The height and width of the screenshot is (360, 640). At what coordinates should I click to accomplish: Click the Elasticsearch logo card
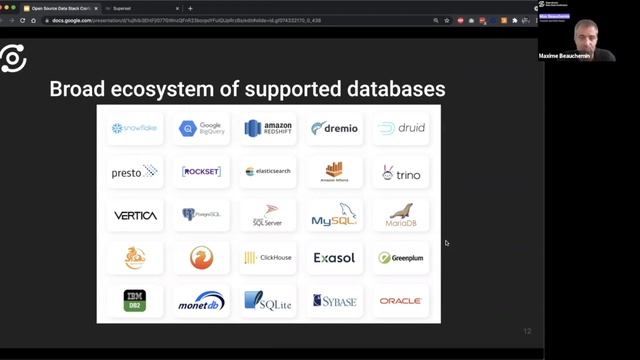click(268, 172)
